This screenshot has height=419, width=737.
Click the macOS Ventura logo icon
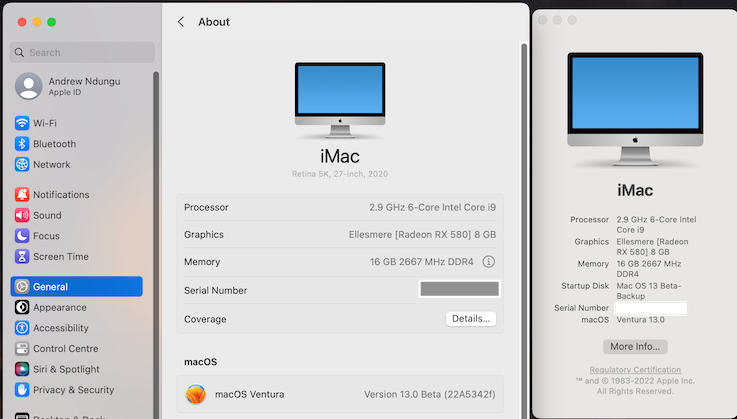(x=196, y=394)
